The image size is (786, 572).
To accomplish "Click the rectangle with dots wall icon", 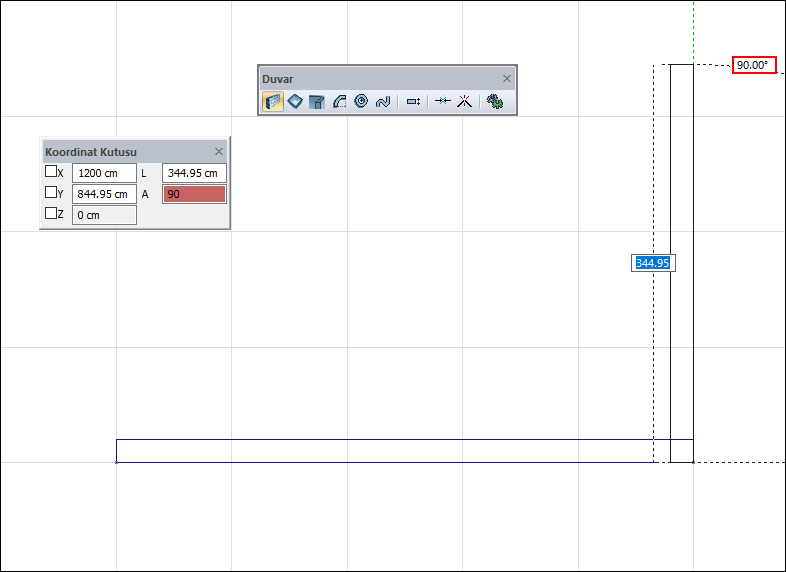I will (413, 102).
